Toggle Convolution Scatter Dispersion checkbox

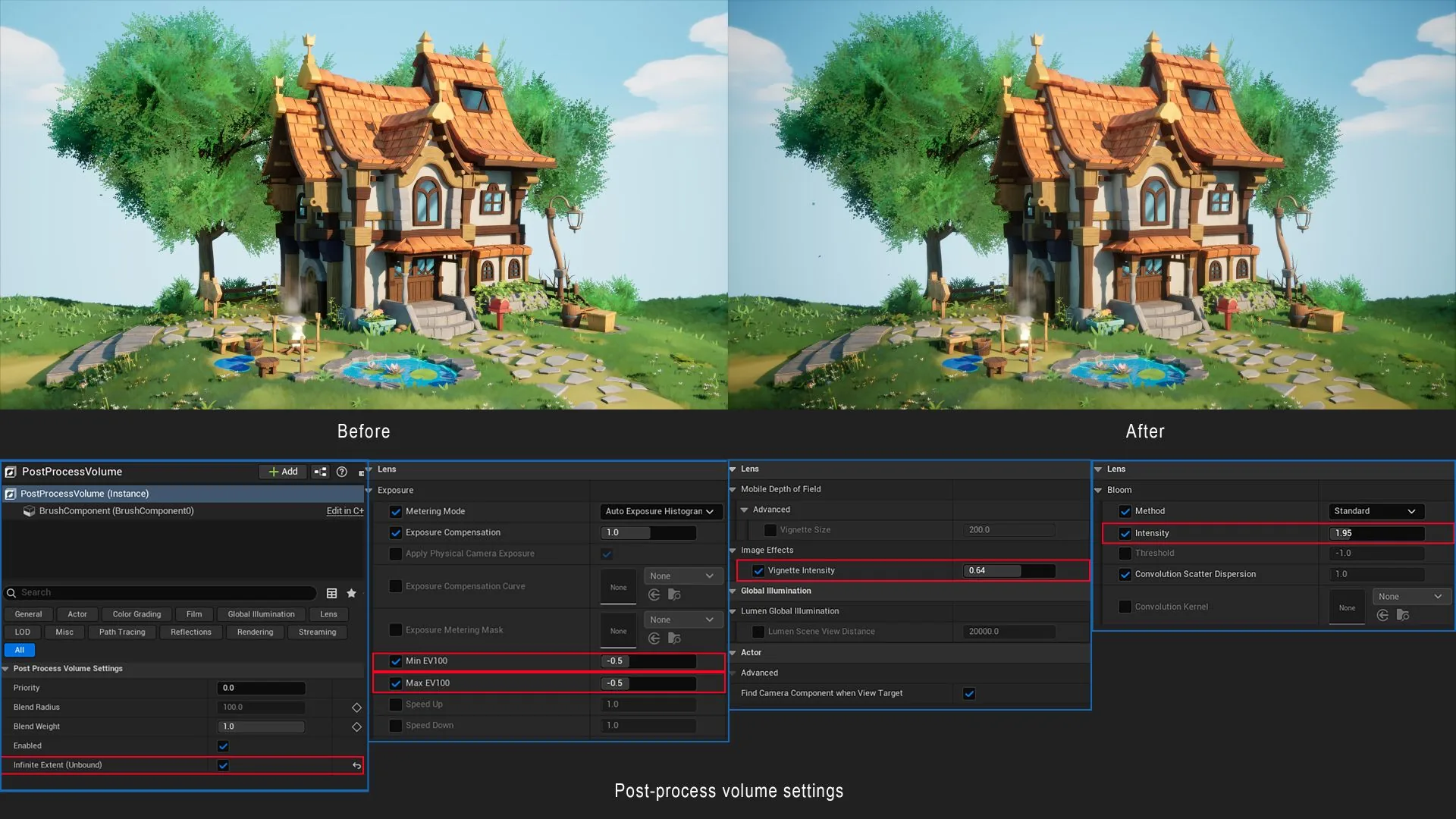tap(1125, 575)
